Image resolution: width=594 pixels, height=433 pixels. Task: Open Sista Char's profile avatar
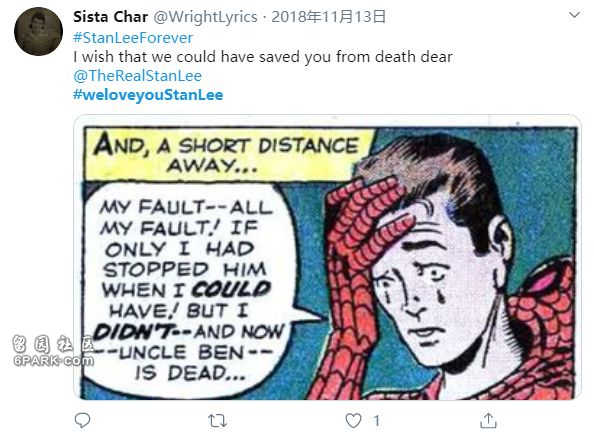[x=38, y=31]
